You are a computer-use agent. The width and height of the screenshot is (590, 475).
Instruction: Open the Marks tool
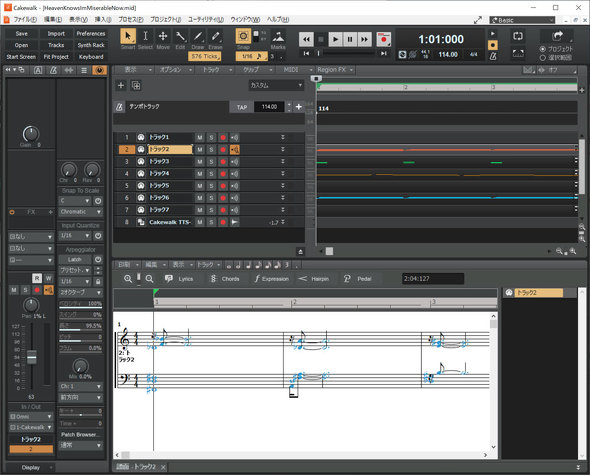pos(278,36)
